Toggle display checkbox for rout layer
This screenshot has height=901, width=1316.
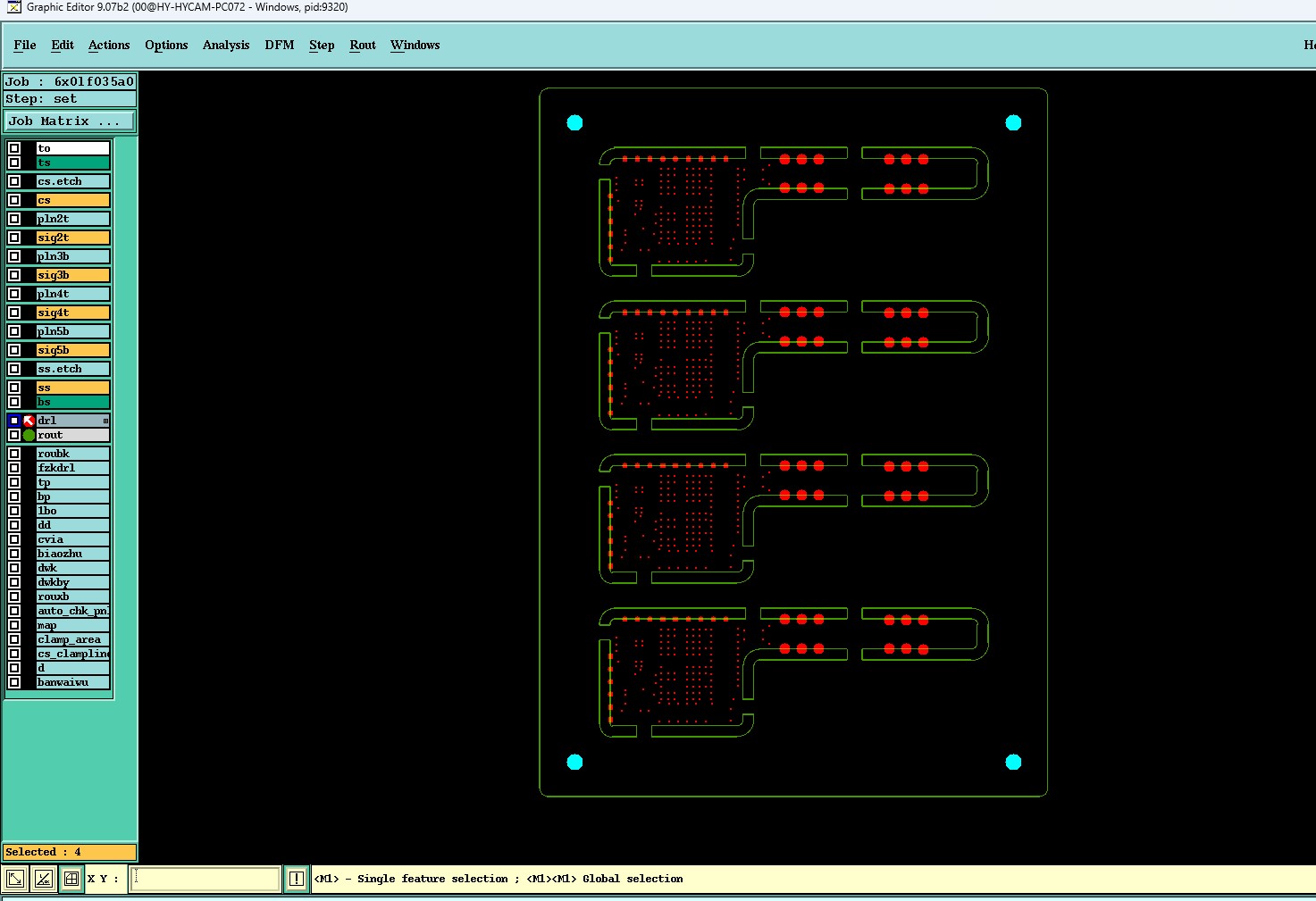click(x=14, y=435)
